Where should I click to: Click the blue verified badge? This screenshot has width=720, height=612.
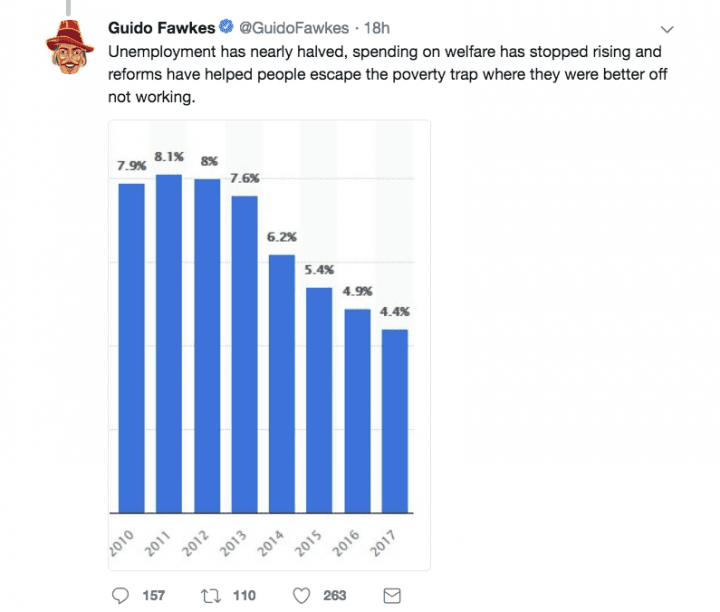click(x=225, y=27)
